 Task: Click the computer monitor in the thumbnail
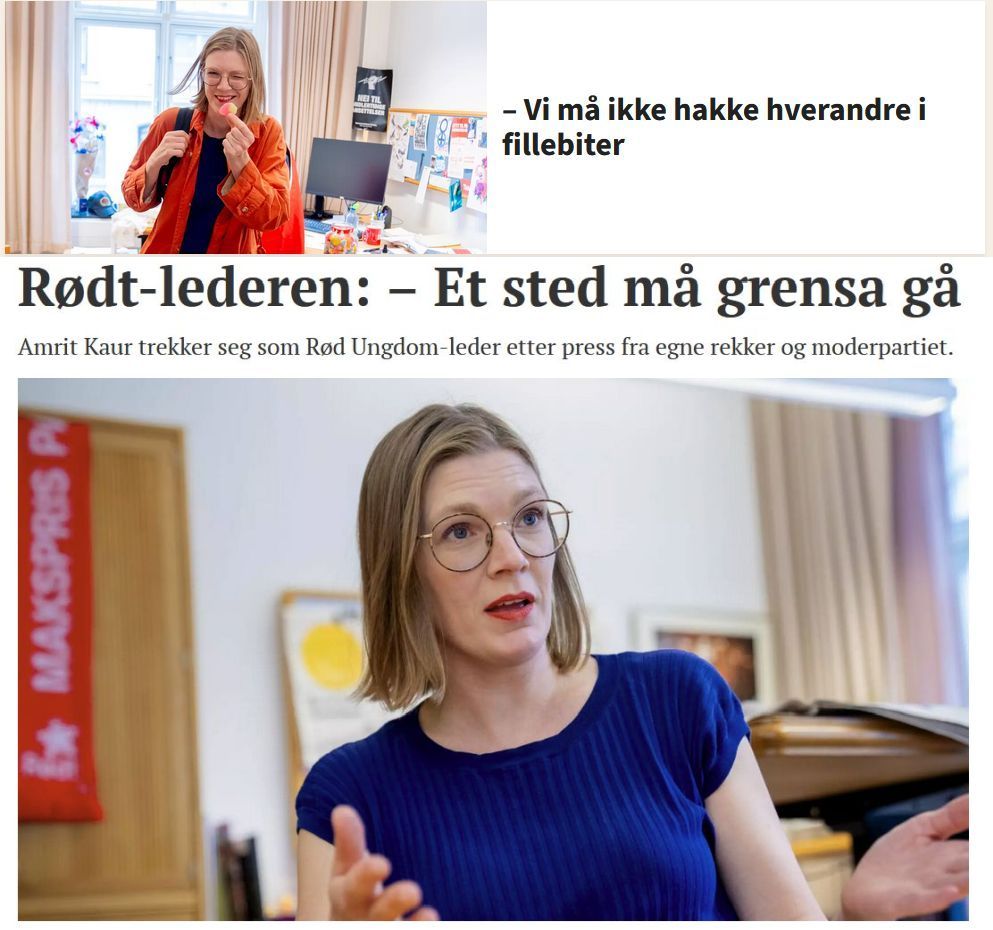348,172
